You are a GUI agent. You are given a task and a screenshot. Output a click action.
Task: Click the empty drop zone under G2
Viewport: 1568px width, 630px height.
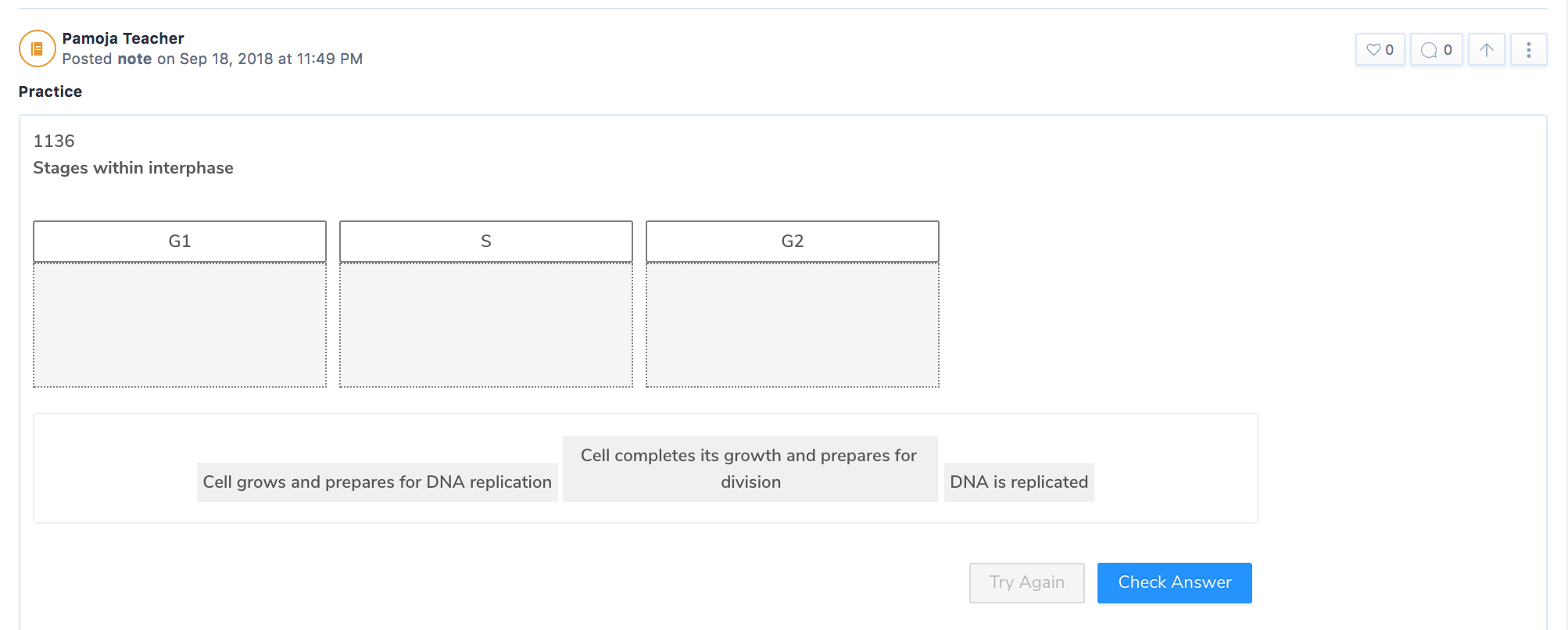point(793,325)
